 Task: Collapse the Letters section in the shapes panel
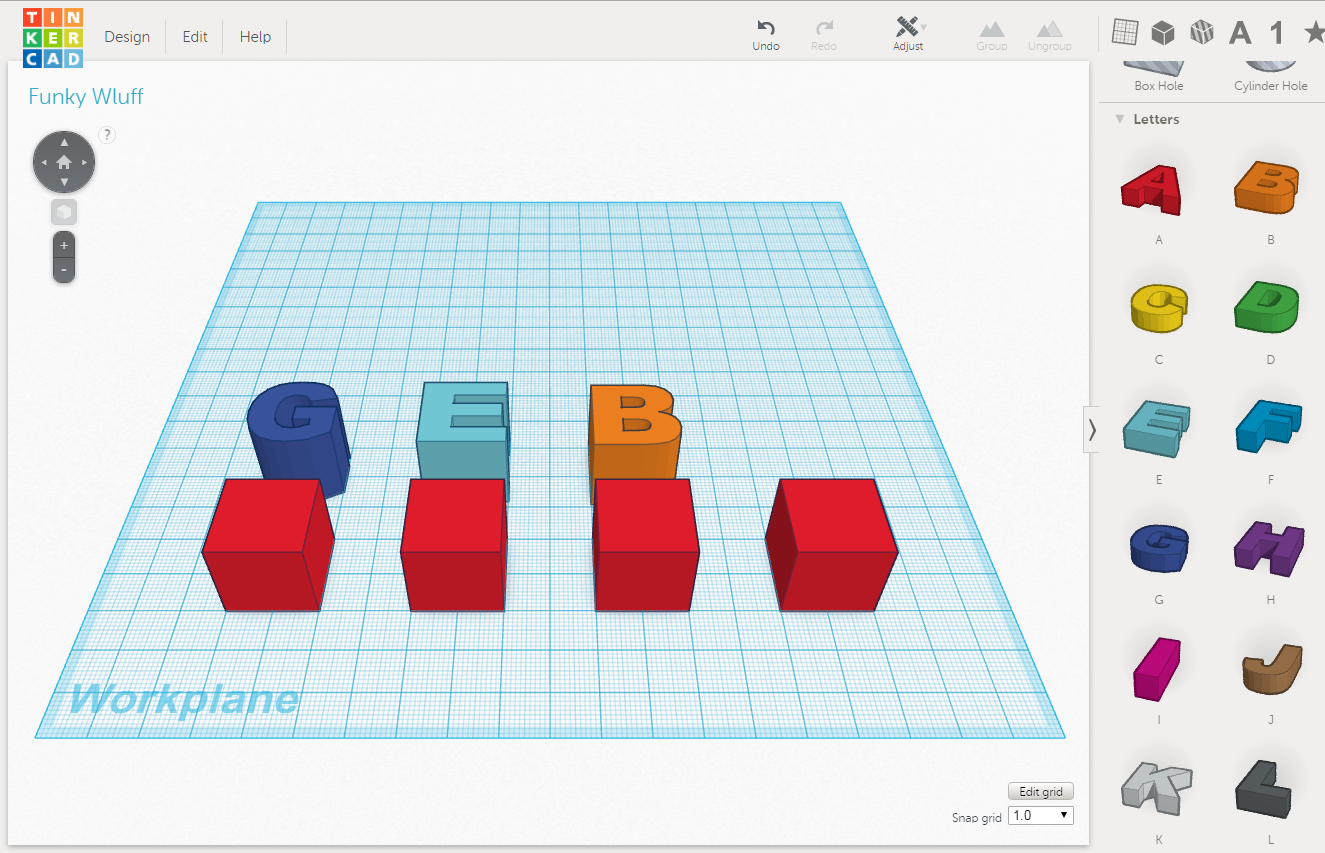pos(1119,118)
